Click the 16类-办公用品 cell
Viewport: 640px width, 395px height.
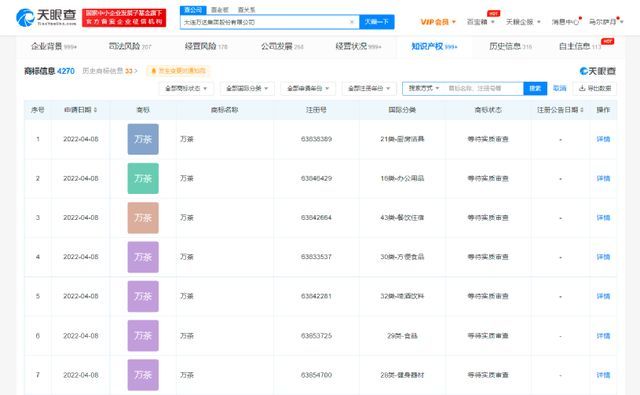[x=402, y=178]
